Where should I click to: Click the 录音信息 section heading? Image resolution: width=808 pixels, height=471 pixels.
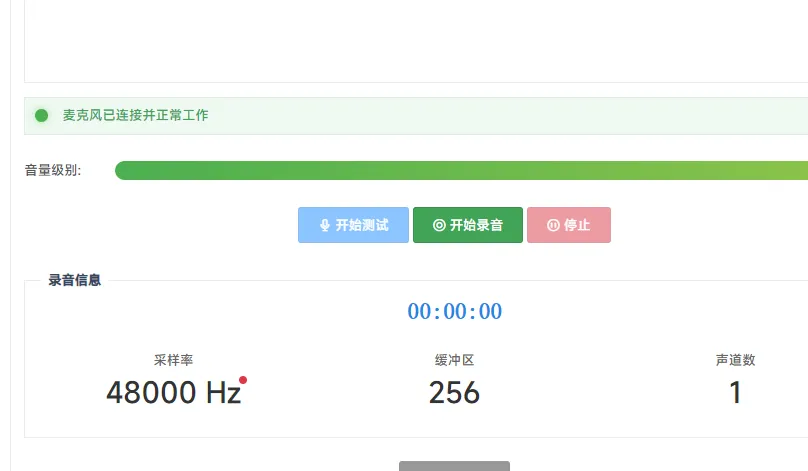click(75, 280)
